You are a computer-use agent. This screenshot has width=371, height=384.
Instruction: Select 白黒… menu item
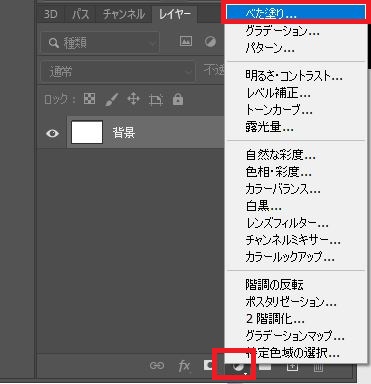(296, 206)
